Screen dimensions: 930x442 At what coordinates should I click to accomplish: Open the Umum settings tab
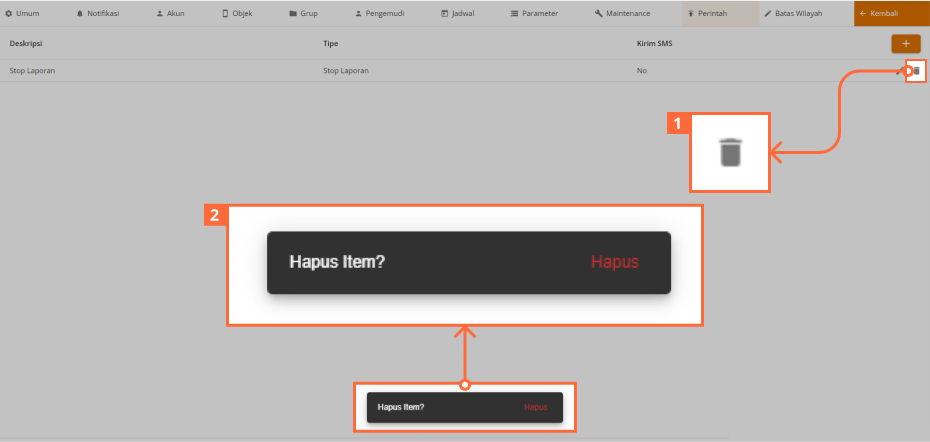point(23,14)
